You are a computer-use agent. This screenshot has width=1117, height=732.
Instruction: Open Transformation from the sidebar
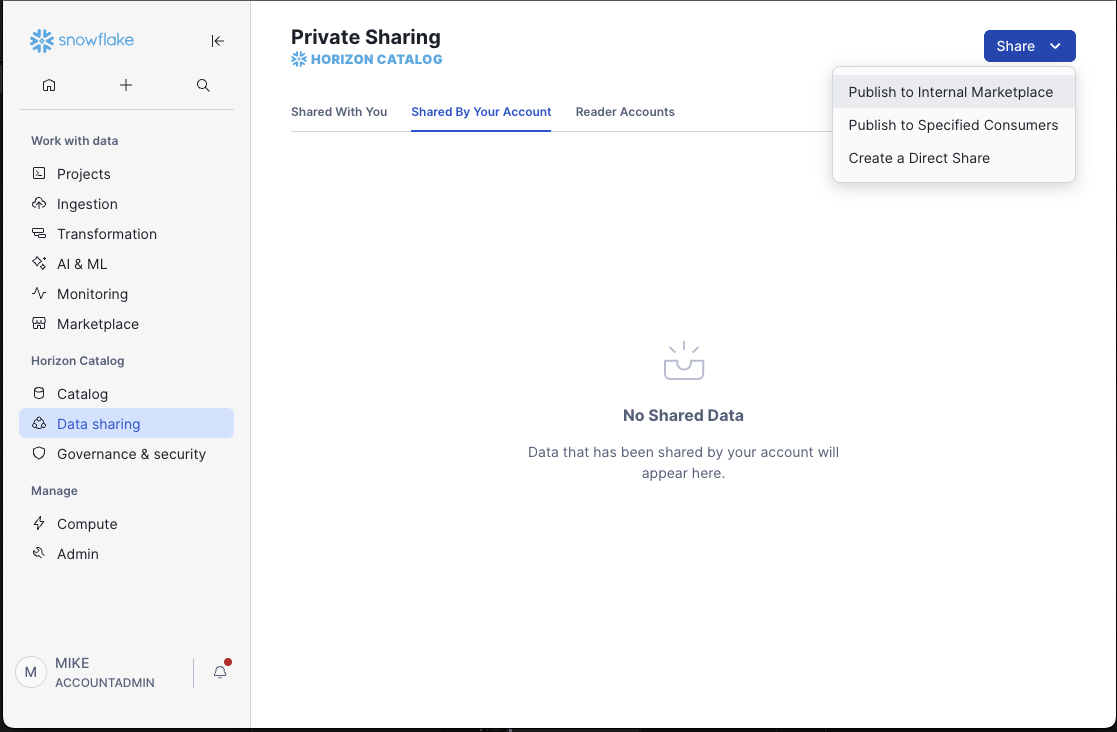tap(126, 234)
